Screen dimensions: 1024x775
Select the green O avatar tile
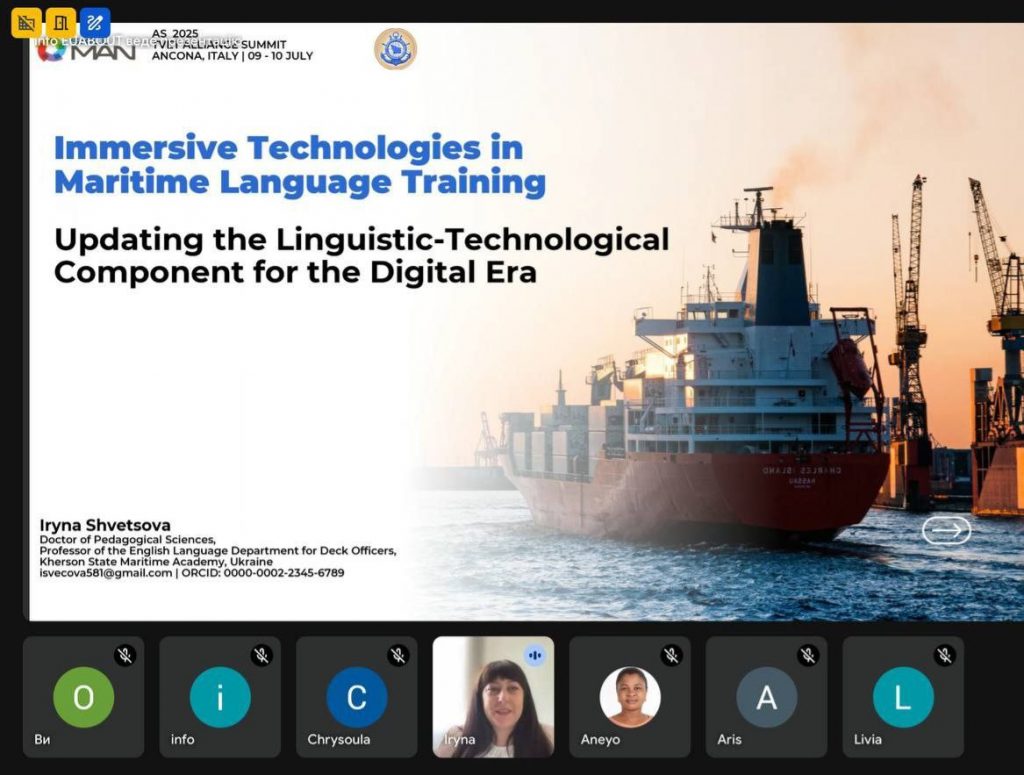tap(83, 697)
